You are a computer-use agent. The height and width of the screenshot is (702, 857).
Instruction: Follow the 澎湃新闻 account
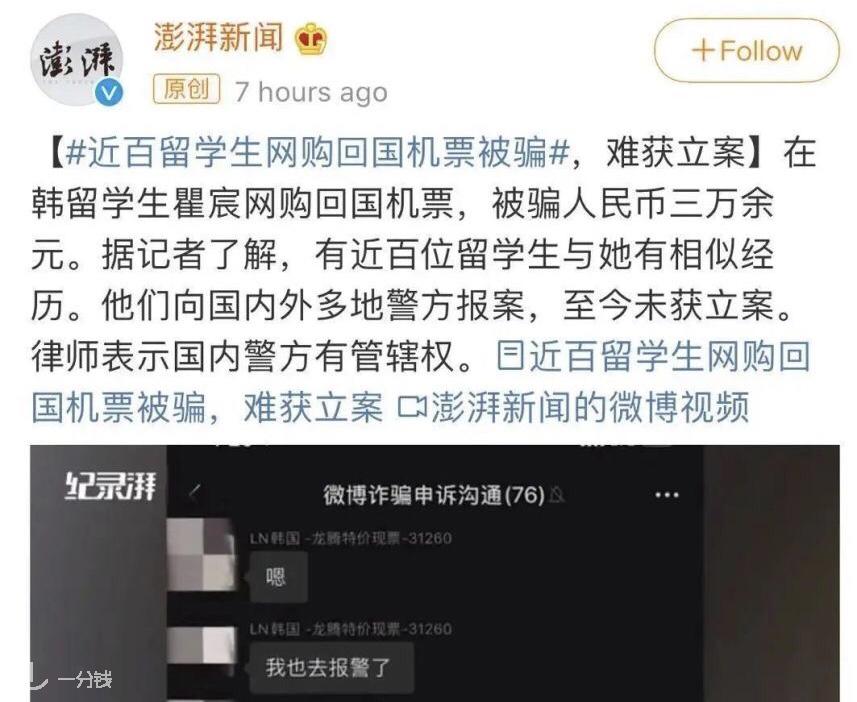pyautogui.click(x=747, y=51)
